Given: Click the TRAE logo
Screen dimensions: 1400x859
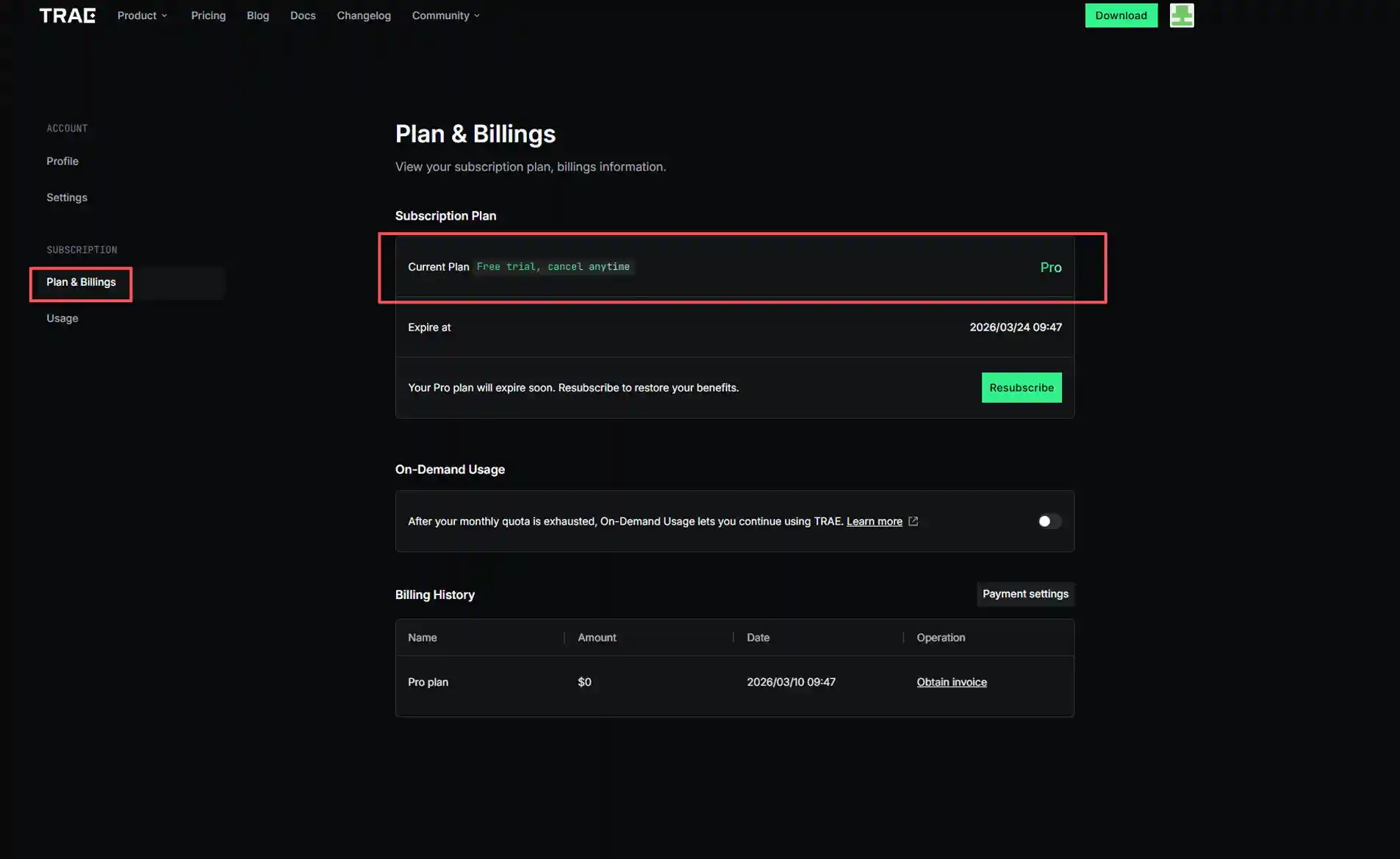Looking at the screenshot, I should click(x=67, y=15).
